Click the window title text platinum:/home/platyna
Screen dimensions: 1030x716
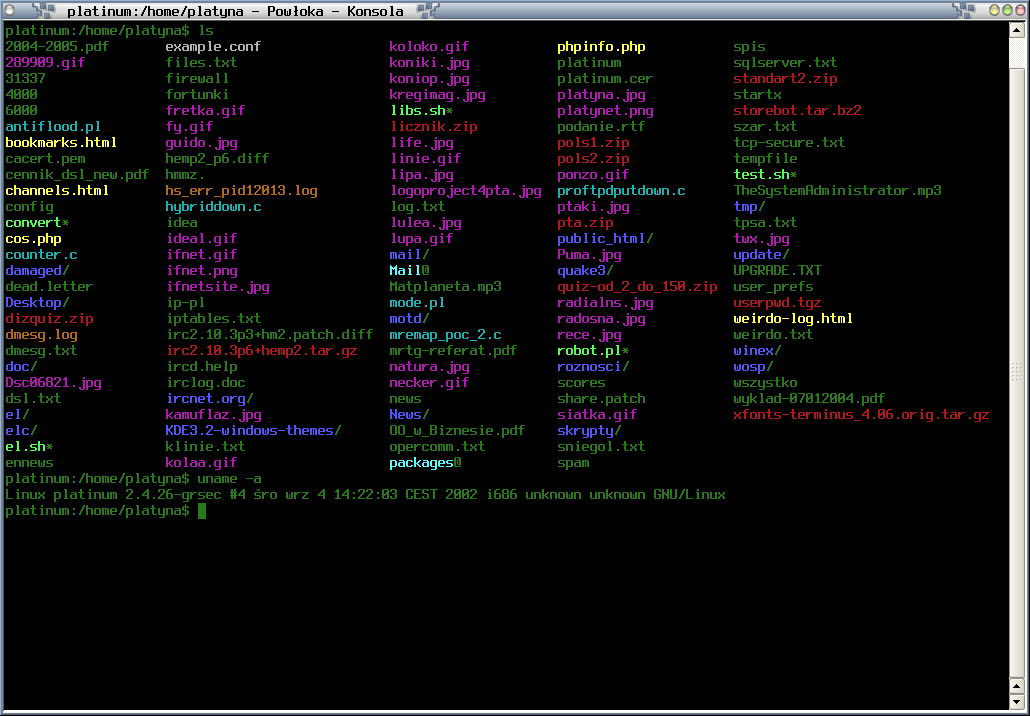[155, 11]
